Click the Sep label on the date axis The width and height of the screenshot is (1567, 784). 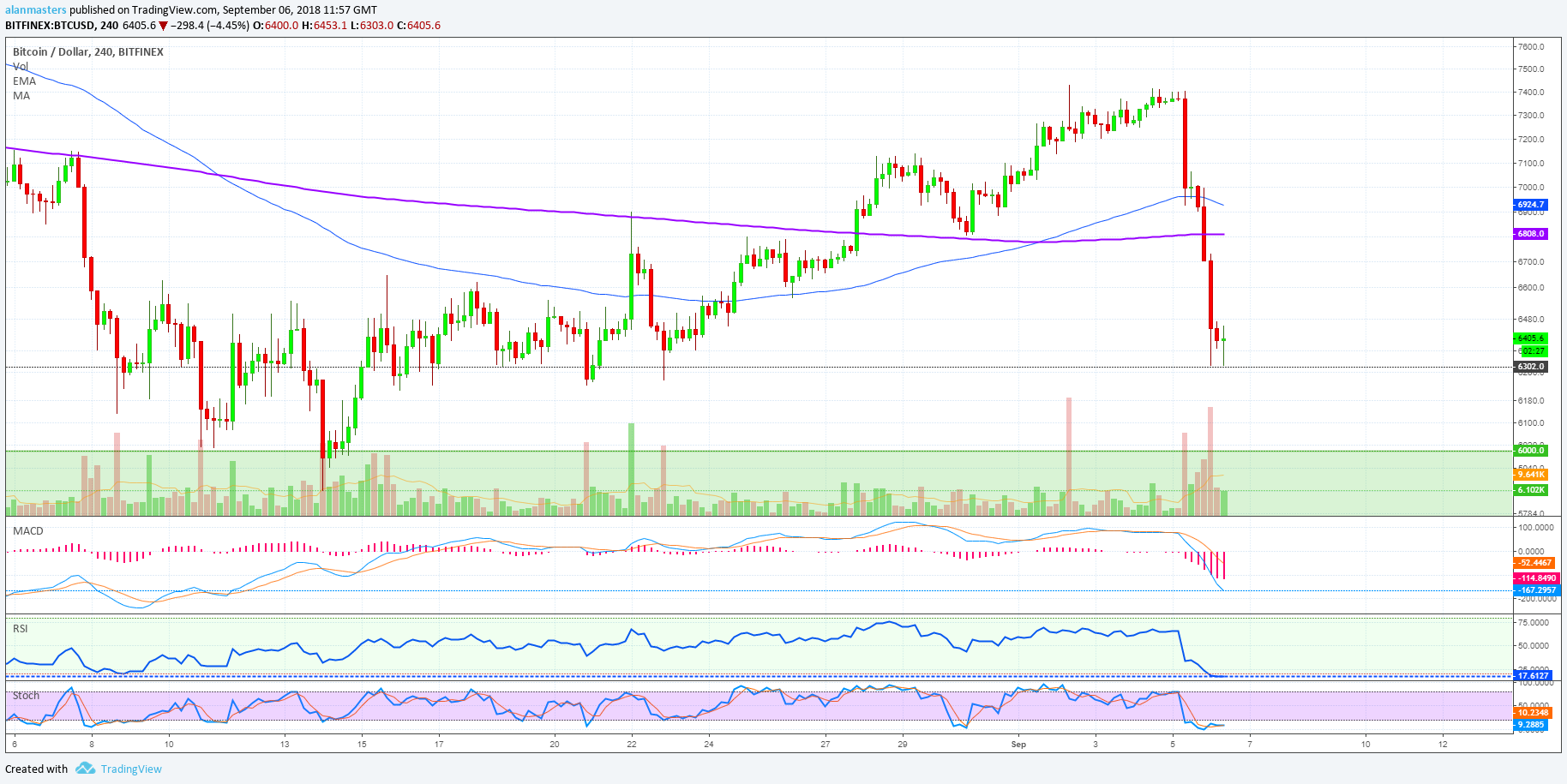[x=1018, y=744]
